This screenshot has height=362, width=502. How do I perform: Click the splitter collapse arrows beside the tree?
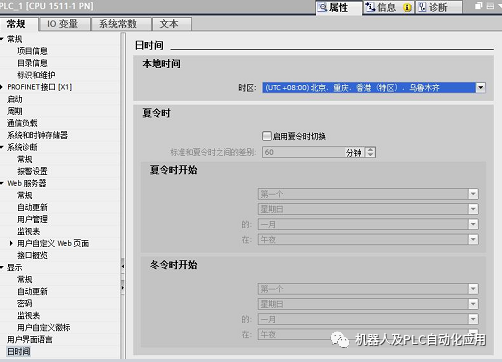[123, 277]
